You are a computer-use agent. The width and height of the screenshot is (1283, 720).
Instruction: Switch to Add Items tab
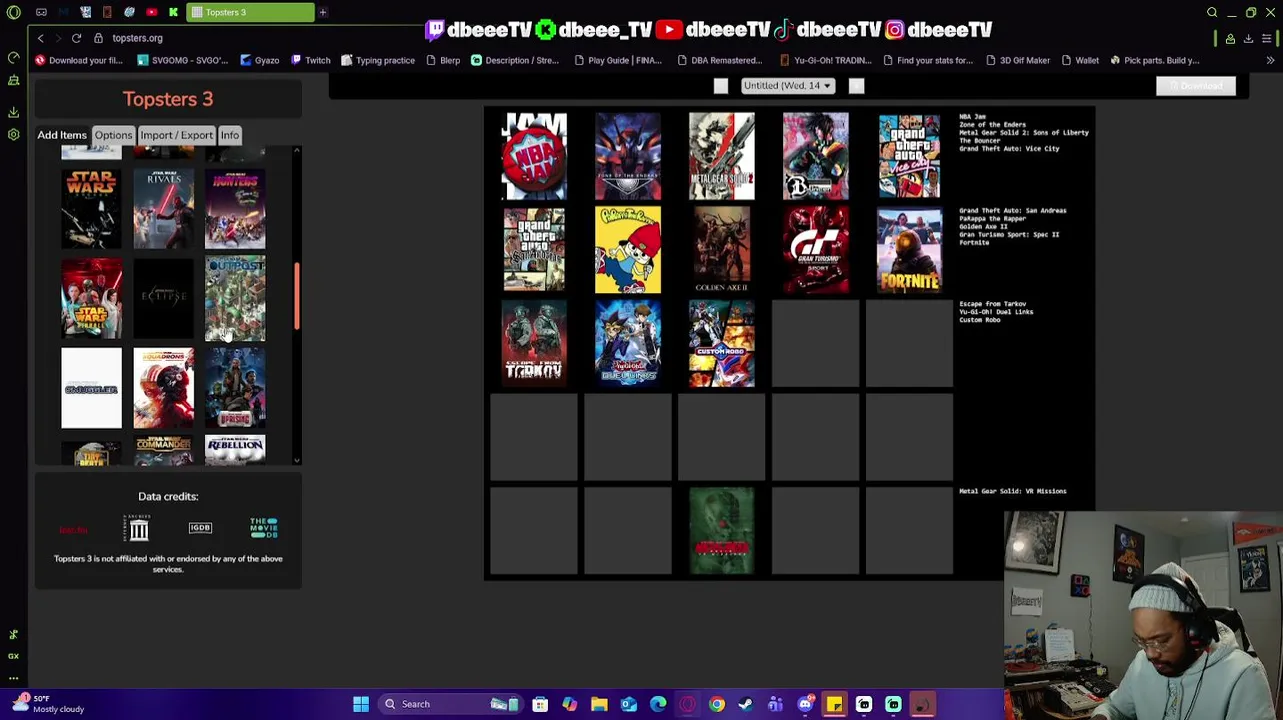coord(62,135)
